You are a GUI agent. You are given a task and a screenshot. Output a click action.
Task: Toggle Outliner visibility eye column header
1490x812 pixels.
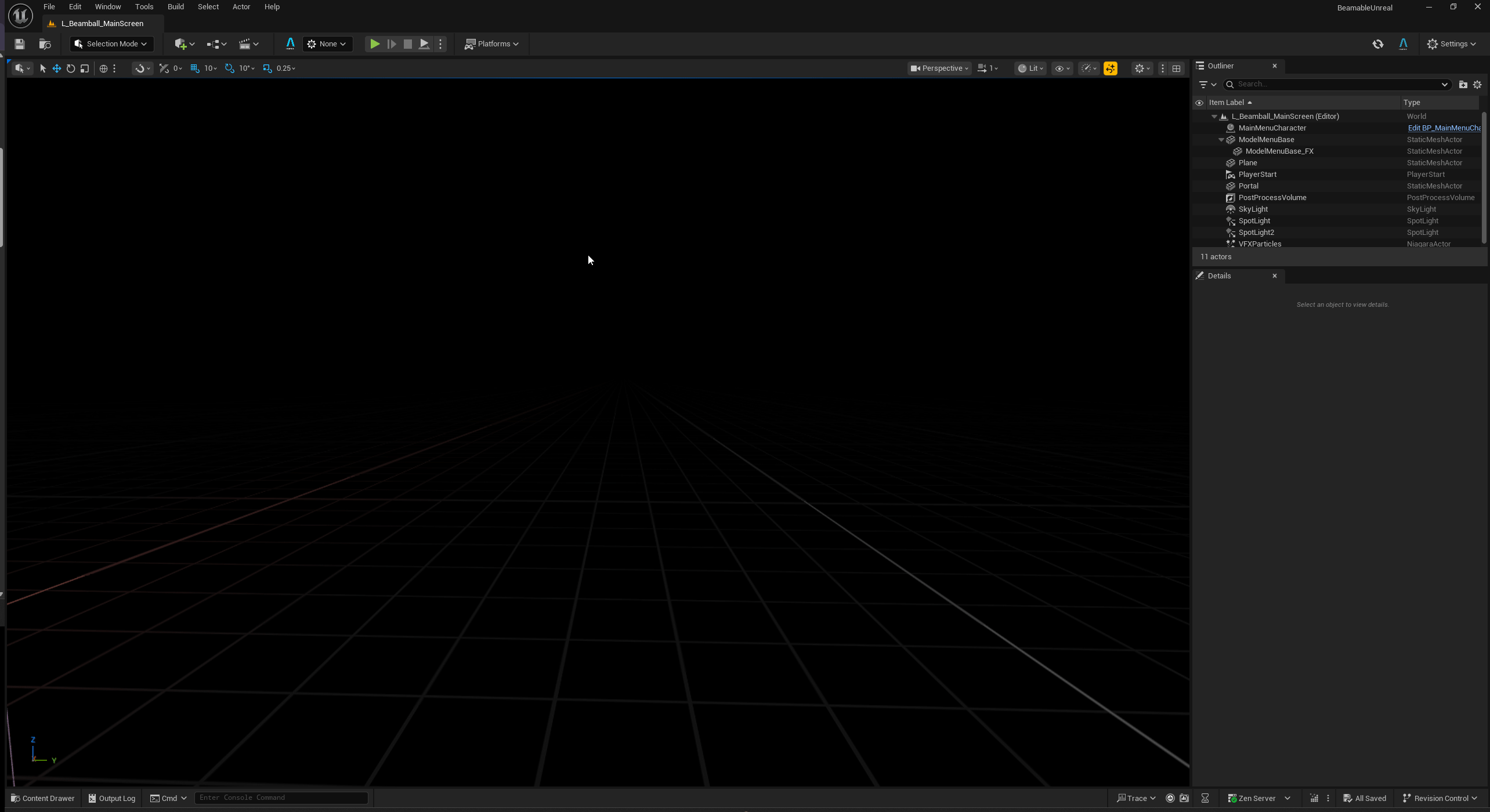click(x=1199, y=103)
